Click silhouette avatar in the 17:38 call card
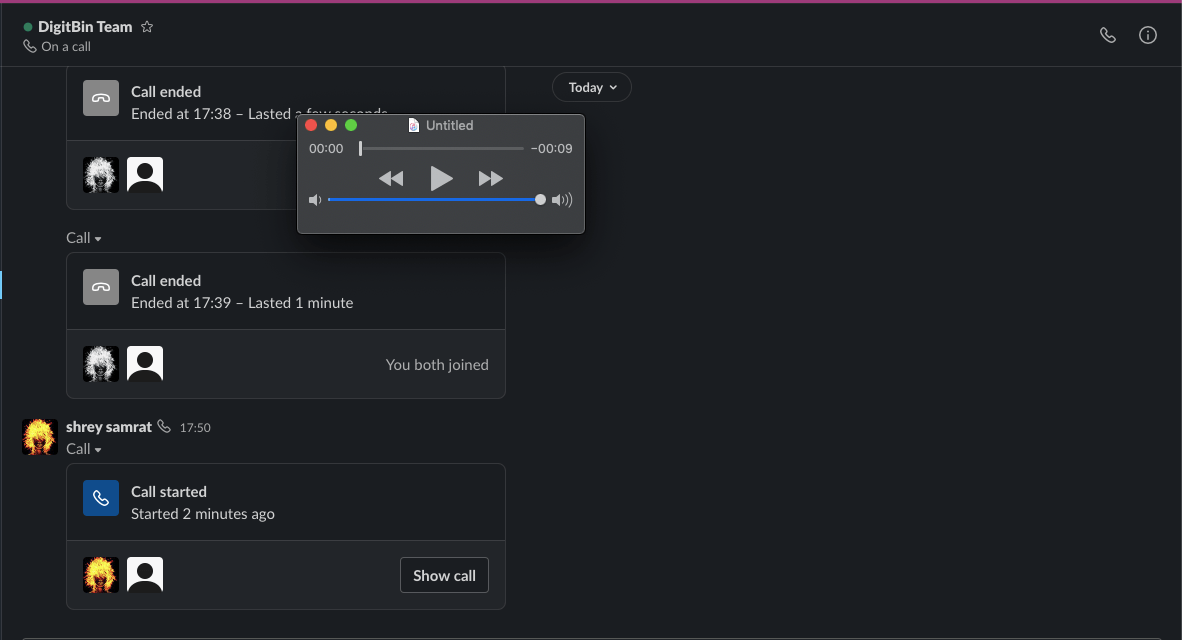 (145, 175)
